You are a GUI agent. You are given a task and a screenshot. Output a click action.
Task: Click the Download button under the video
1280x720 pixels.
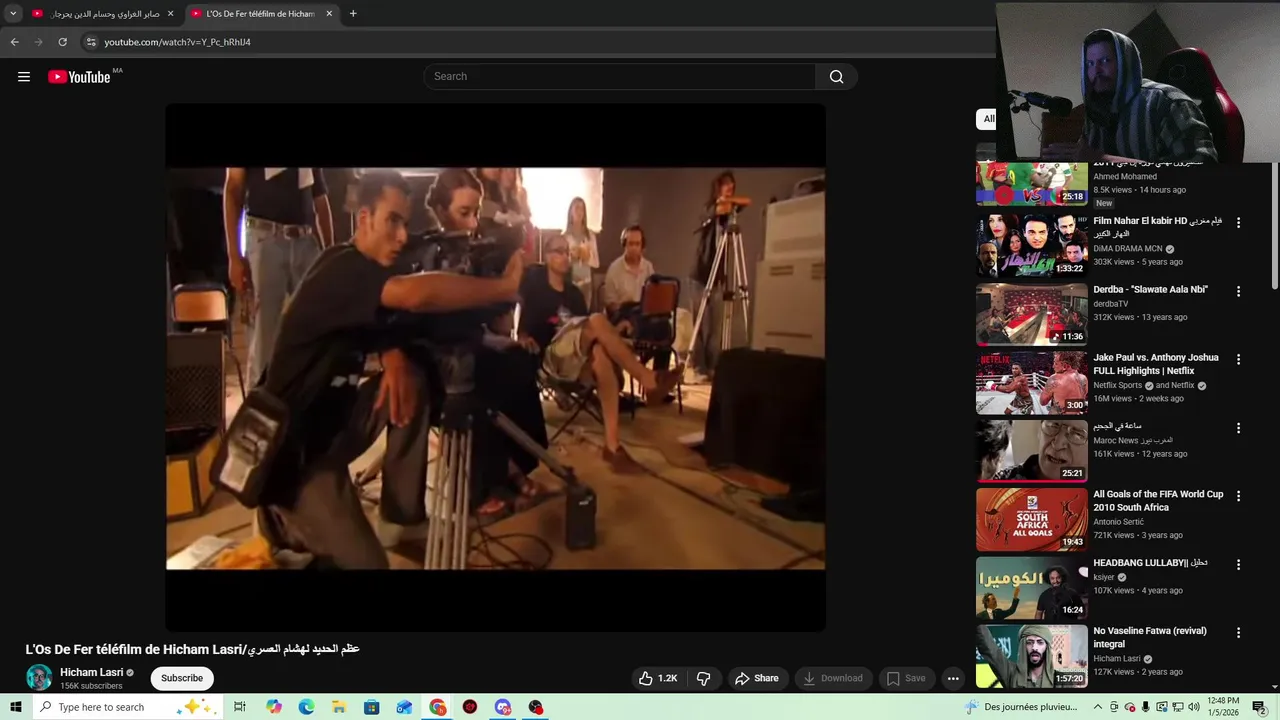point(833,678)
